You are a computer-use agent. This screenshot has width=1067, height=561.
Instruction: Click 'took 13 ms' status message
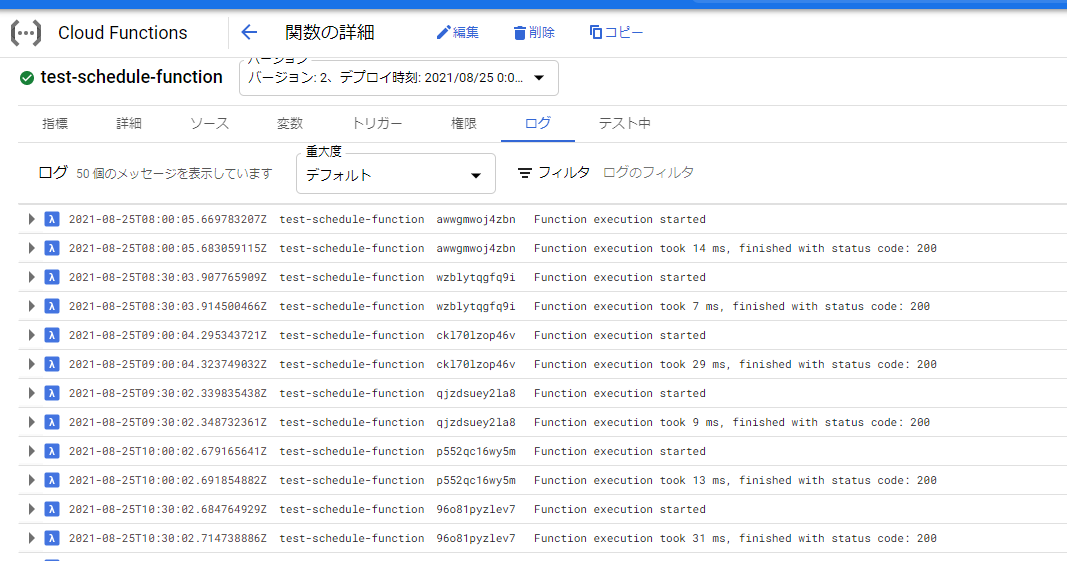(x=735, y=480)
